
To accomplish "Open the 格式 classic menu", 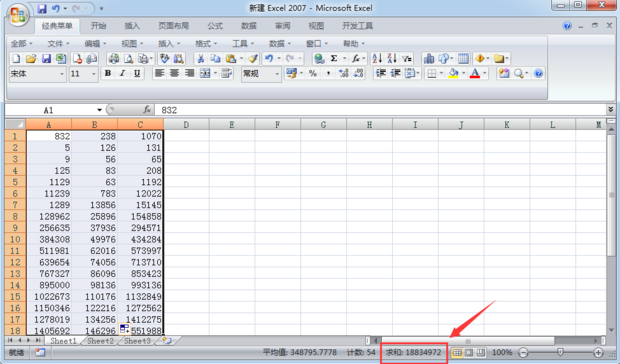I will (206, 43).
